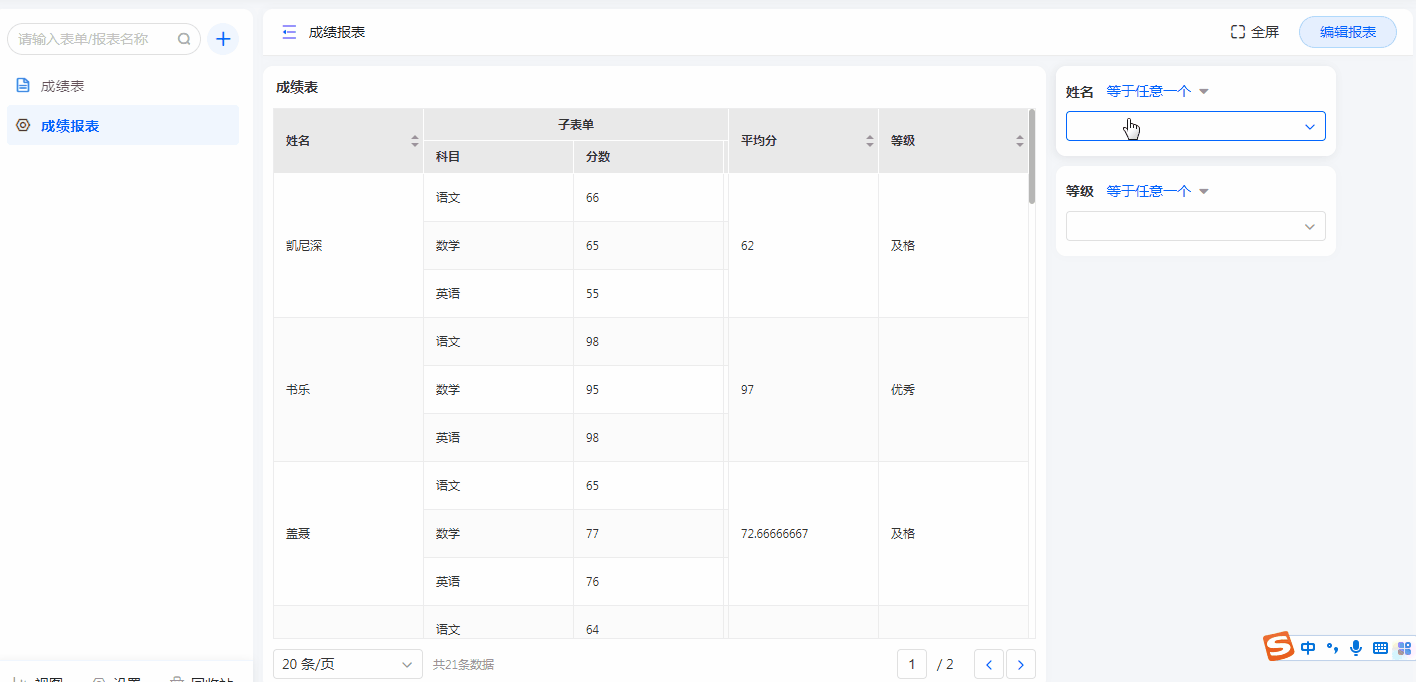Click the Sogou microphone voice input icon
The image size is (1416, 682).
[1356, 648]
